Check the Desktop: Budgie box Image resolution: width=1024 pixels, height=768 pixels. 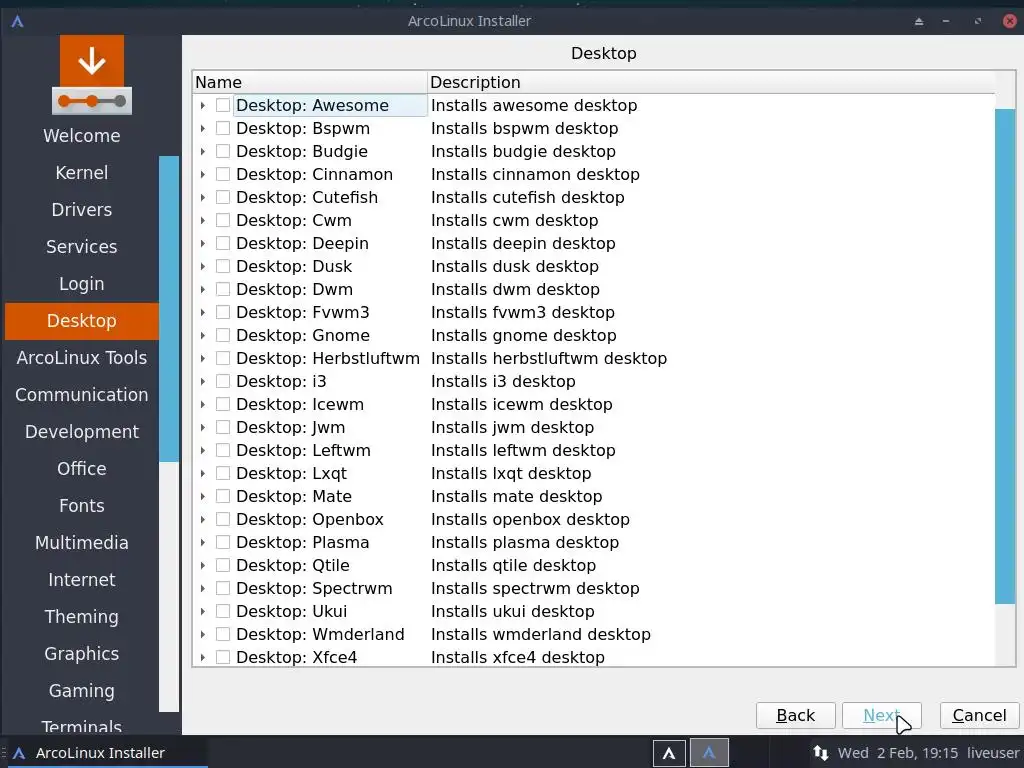coord(223,151)
